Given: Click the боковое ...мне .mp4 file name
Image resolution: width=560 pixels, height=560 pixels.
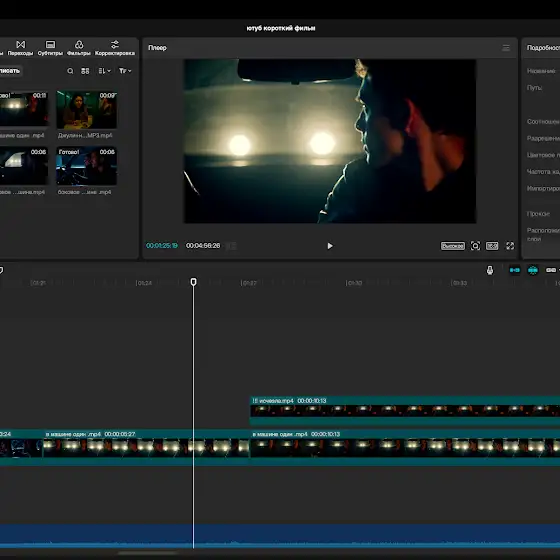Looking at the screenshot, I should tap(84, 192).
